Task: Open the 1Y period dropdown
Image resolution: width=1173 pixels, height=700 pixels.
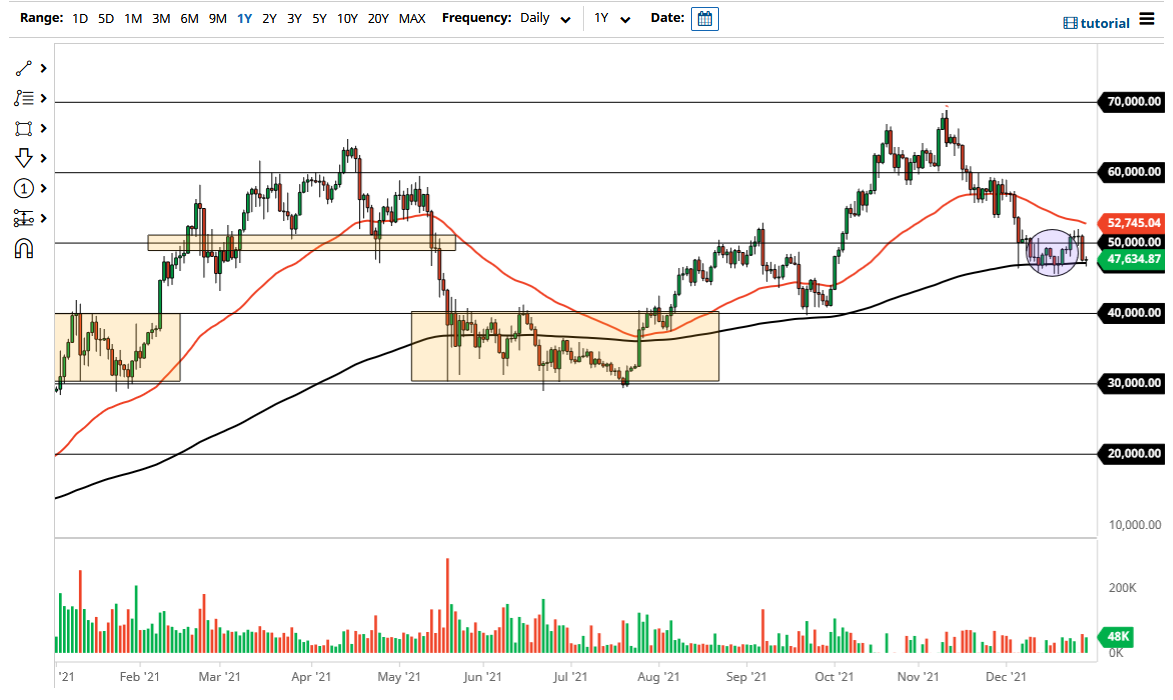Action: click(612, 19)
